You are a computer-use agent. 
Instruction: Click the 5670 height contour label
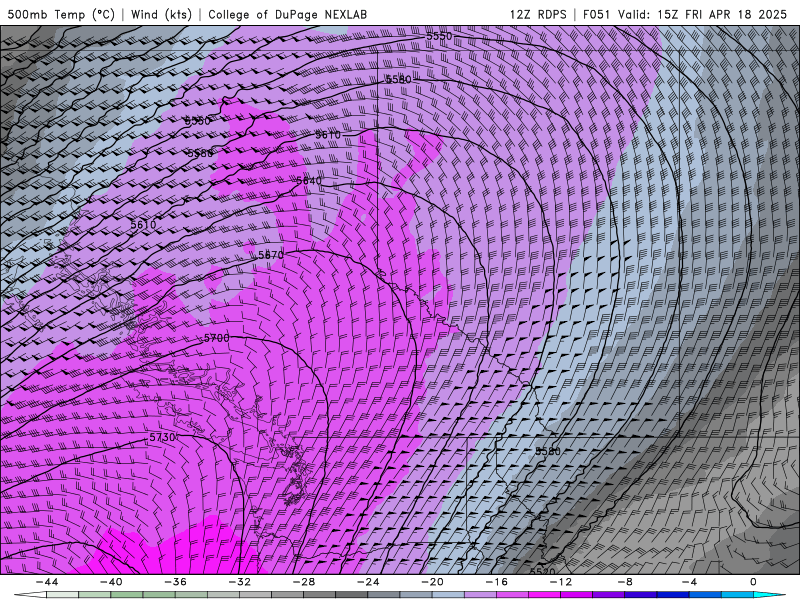(x=270, y=255)
